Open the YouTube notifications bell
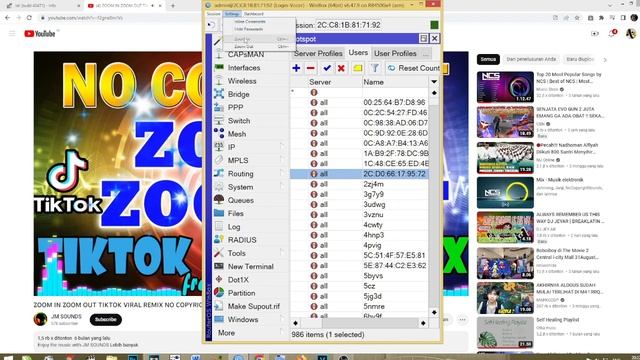This screenshot has width=640, height=360. (x=612, y=33)
